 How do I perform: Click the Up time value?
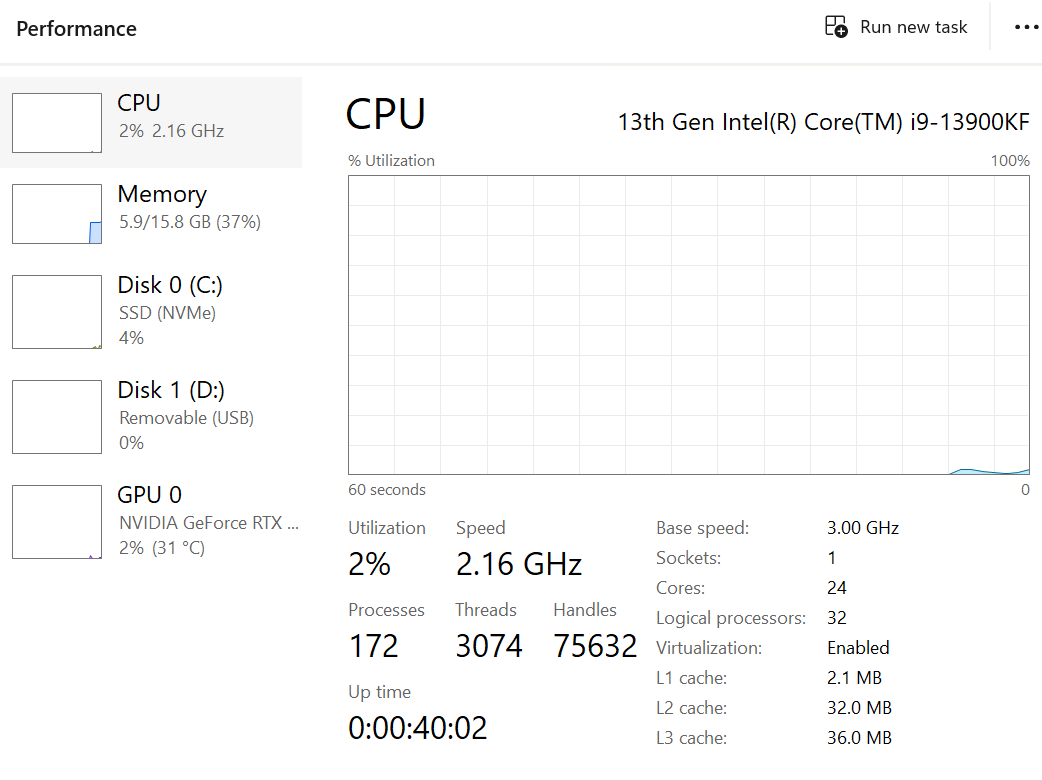click(417, 727)
